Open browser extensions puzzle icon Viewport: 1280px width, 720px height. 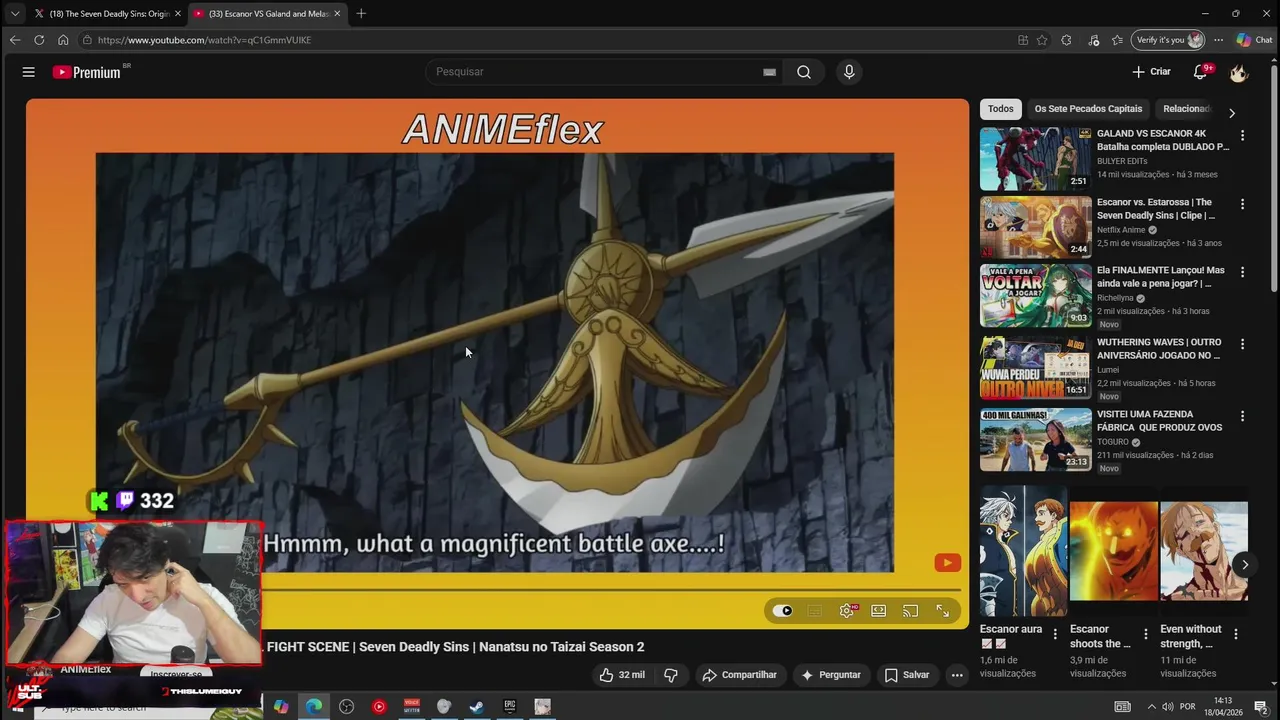(x=1066, y=40)
